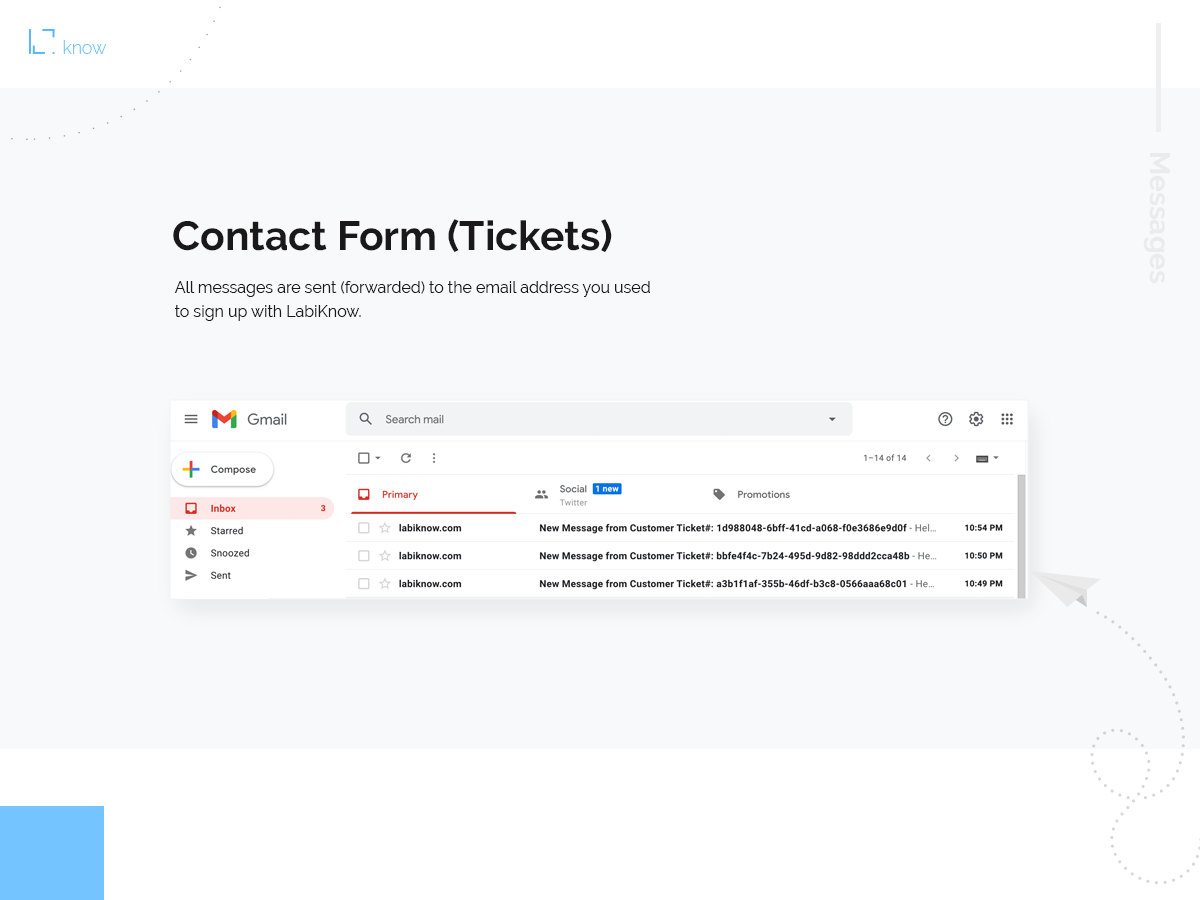Open the Starred folder
This screenshot has width=1200, height=900.
pos(227,531)
